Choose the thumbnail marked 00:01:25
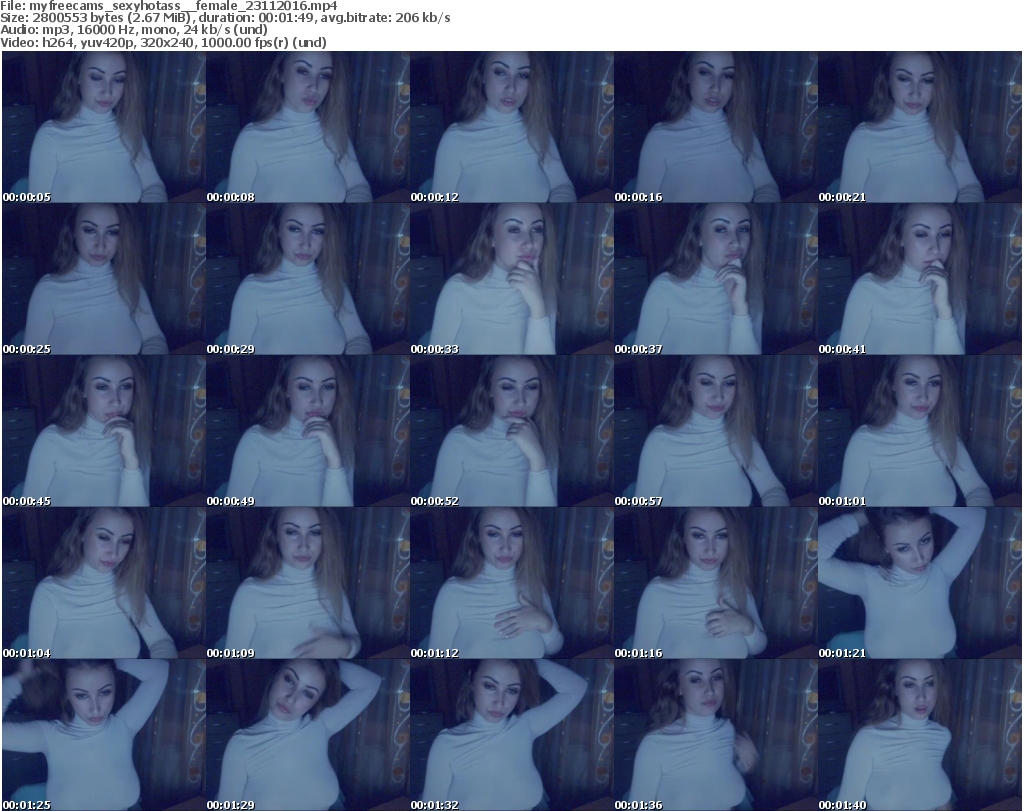The height and width of the screenshot is (811, 1024). (104, 735)
